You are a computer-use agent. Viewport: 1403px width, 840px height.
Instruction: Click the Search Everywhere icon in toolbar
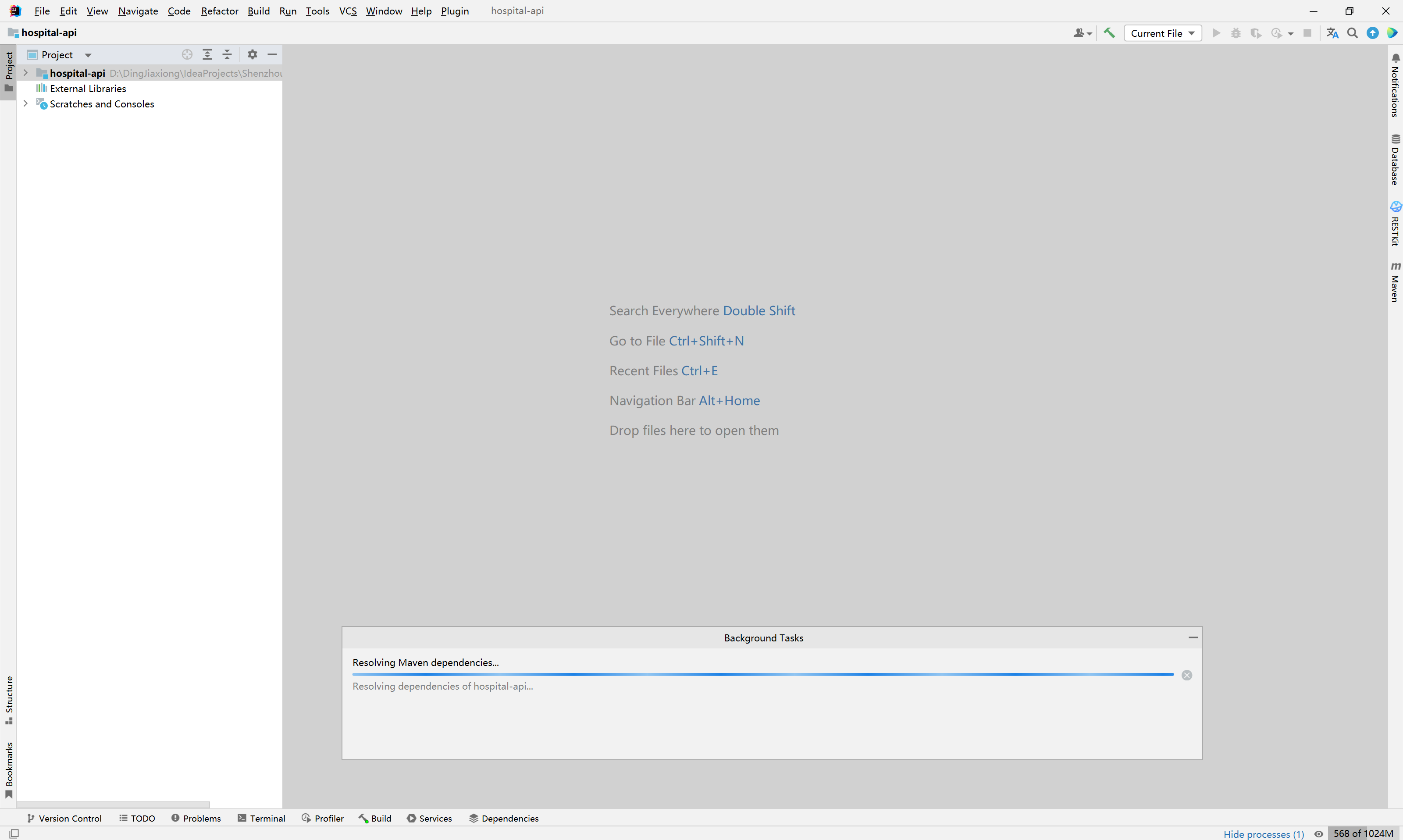(x=1353, y=33)
